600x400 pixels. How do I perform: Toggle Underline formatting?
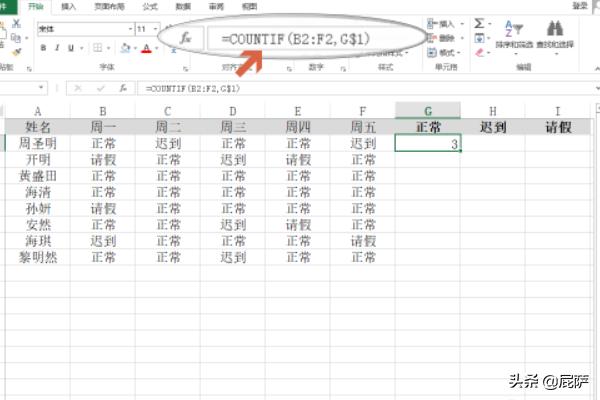click(71, 47)
